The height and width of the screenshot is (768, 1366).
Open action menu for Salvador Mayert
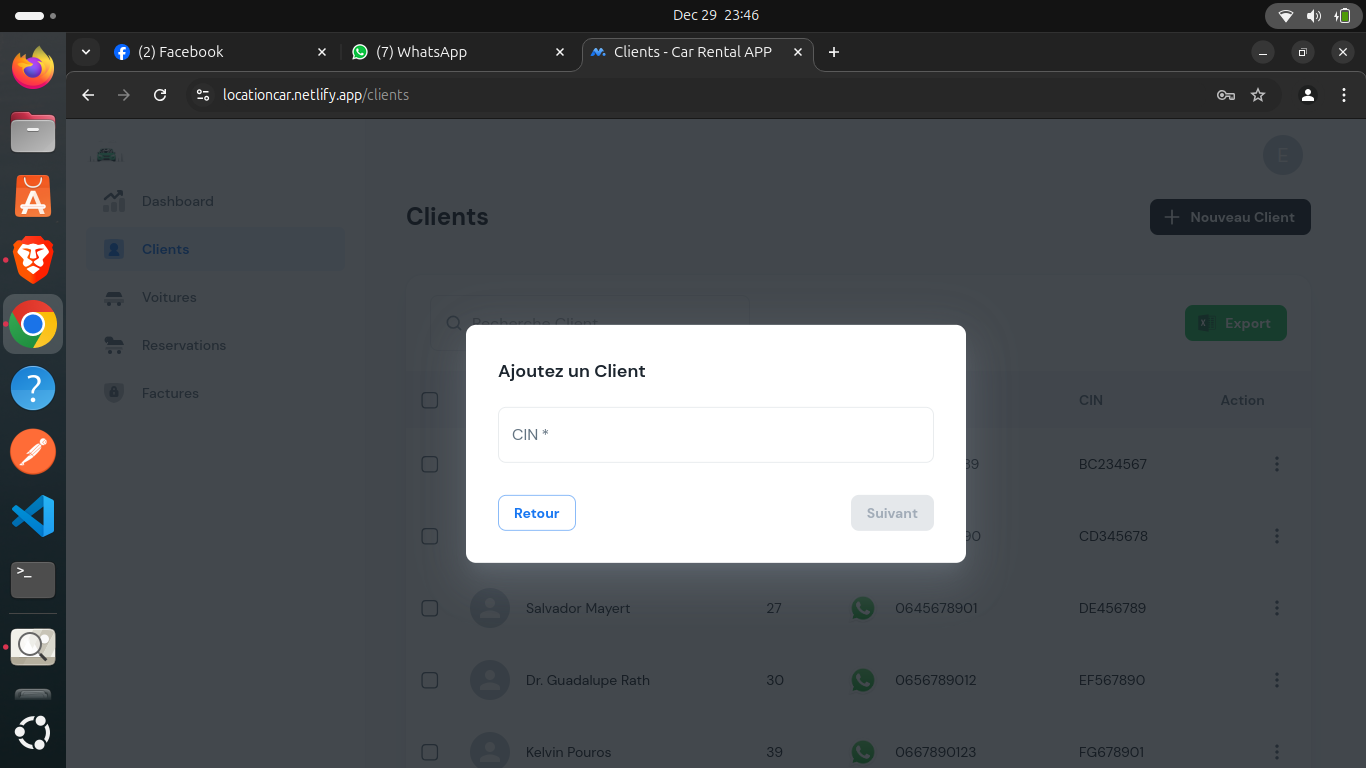point(1277,608)
